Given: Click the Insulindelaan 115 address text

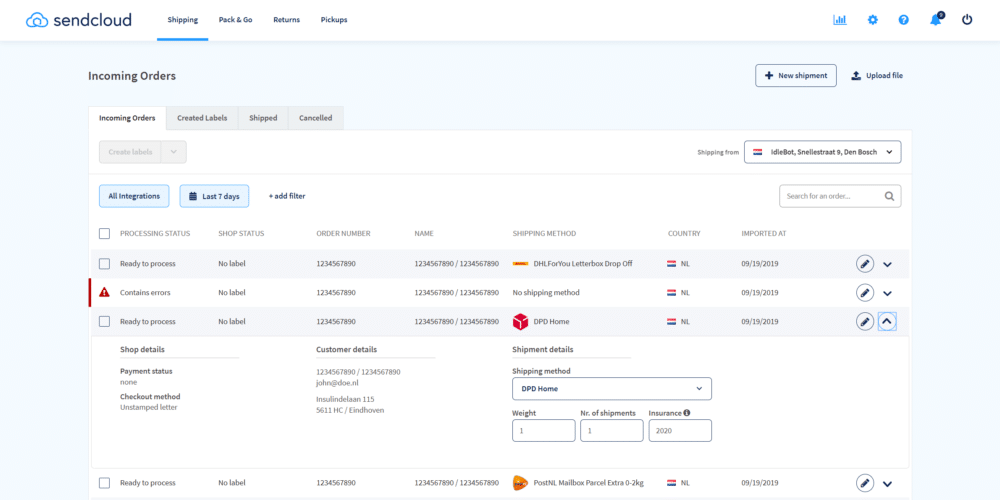Looking at the screenshot, I should (x=345, y=399).
